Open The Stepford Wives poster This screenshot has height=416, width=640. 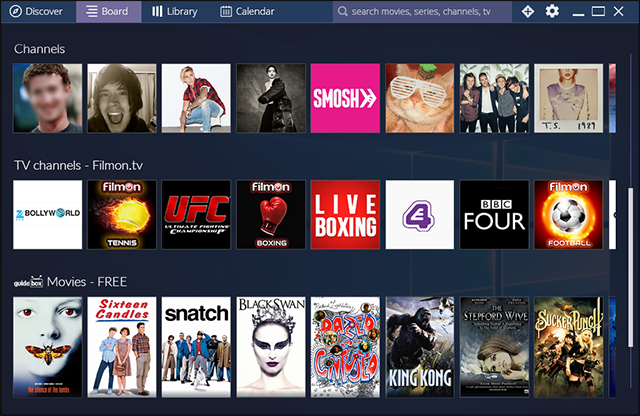click(494, 347)
